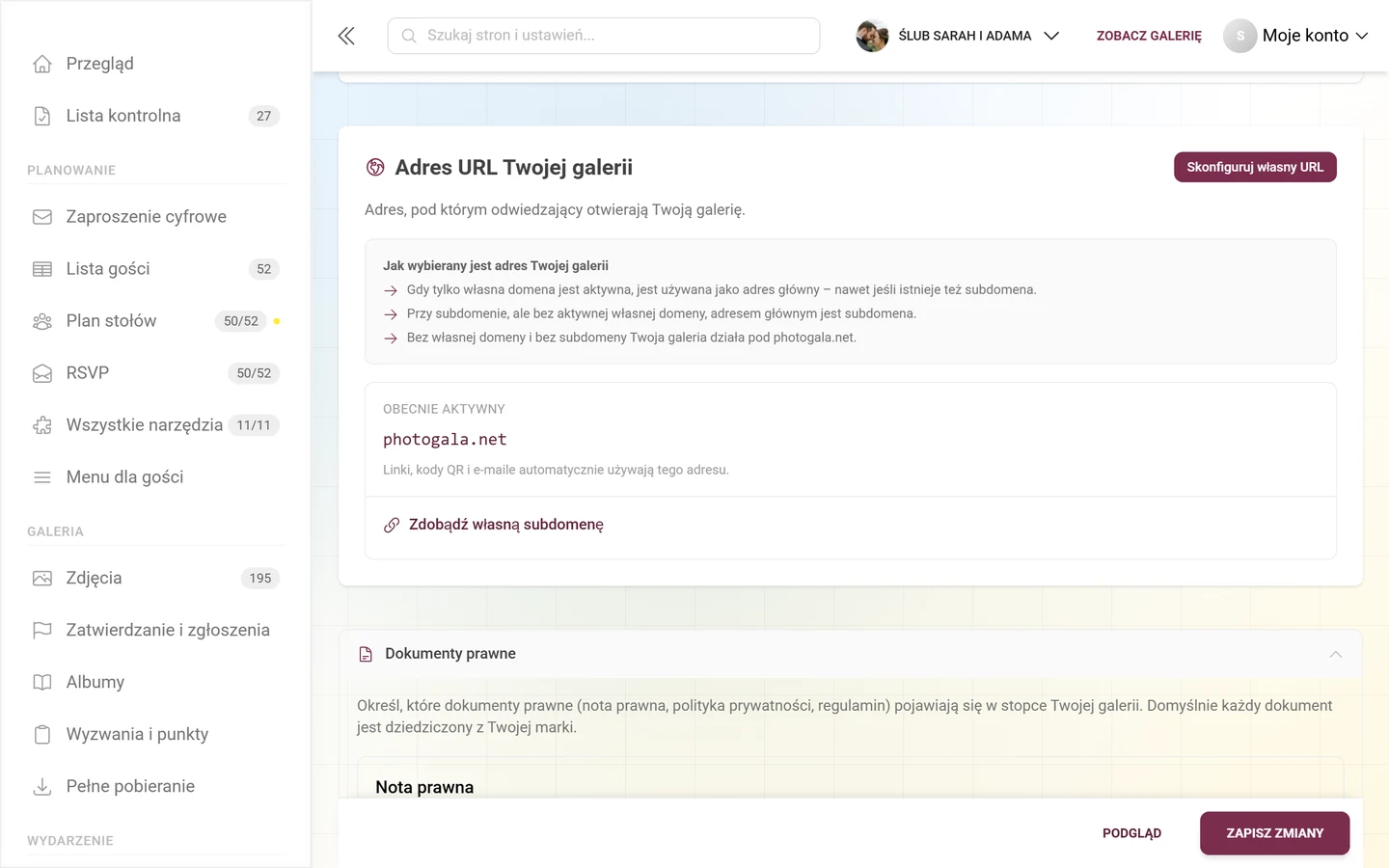Expand the Moje konto menu
The image size is (1389, 868).
coord(1296,36)
